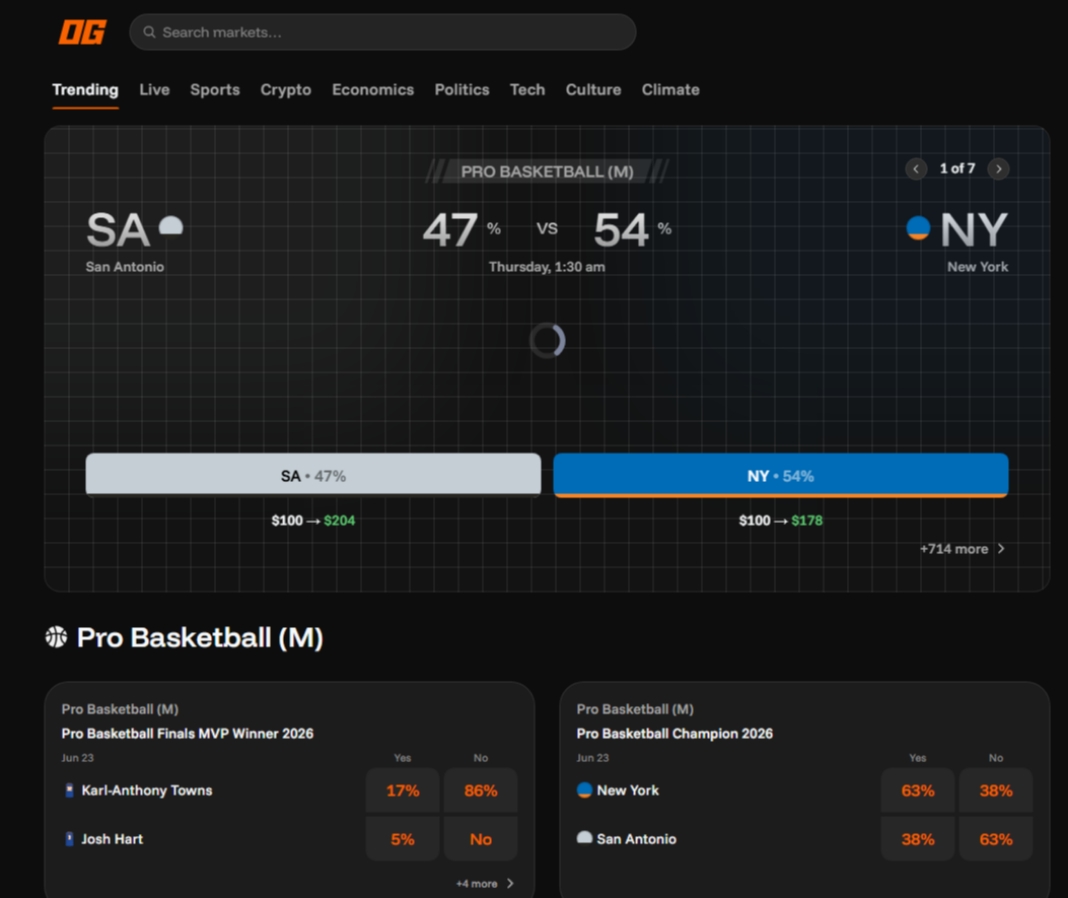Pick the NY 54% outcome button
This screenshot has height=898, width=1068.
(x=781, y=475)
